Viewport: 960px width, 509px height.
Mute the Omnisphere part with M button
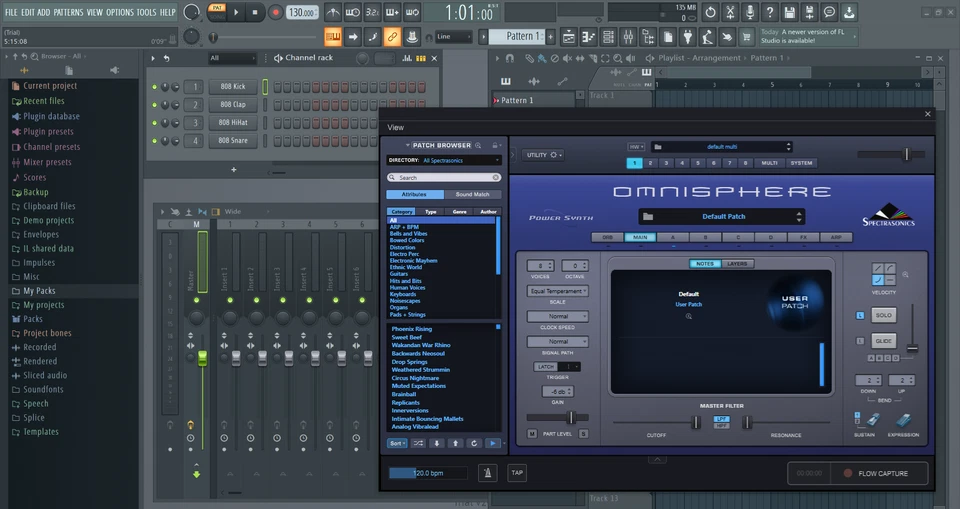coord(531,434)
